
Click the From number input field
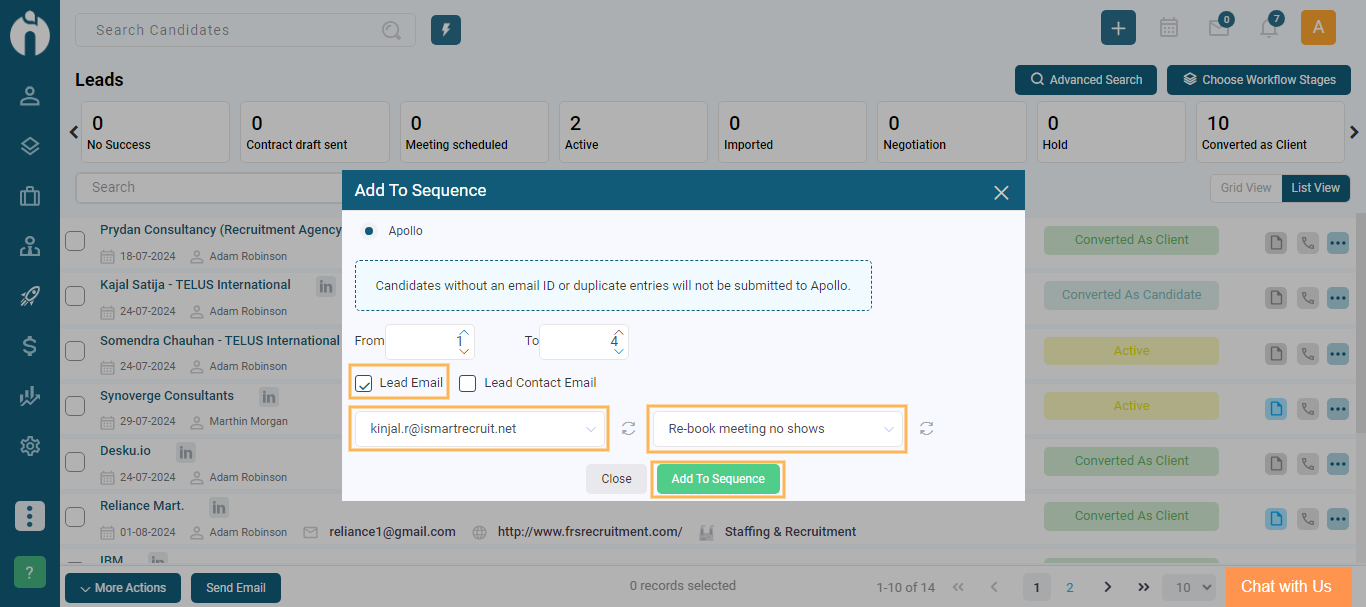pyautogui.click(x=422, y=341)
